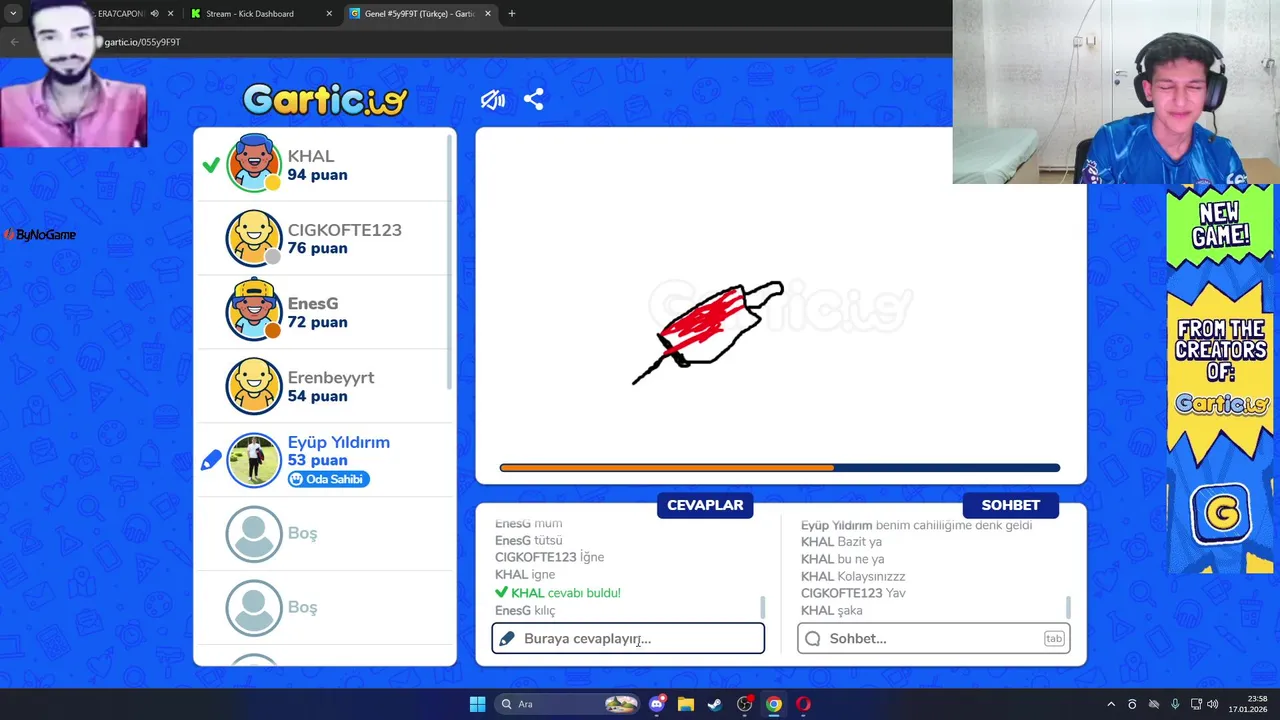Image resolution: width=1280 pixels, height=720 pixels.
Task: Click 'KHAL Kolaysınızzz' chat message
Action: (x=853, y=576)
